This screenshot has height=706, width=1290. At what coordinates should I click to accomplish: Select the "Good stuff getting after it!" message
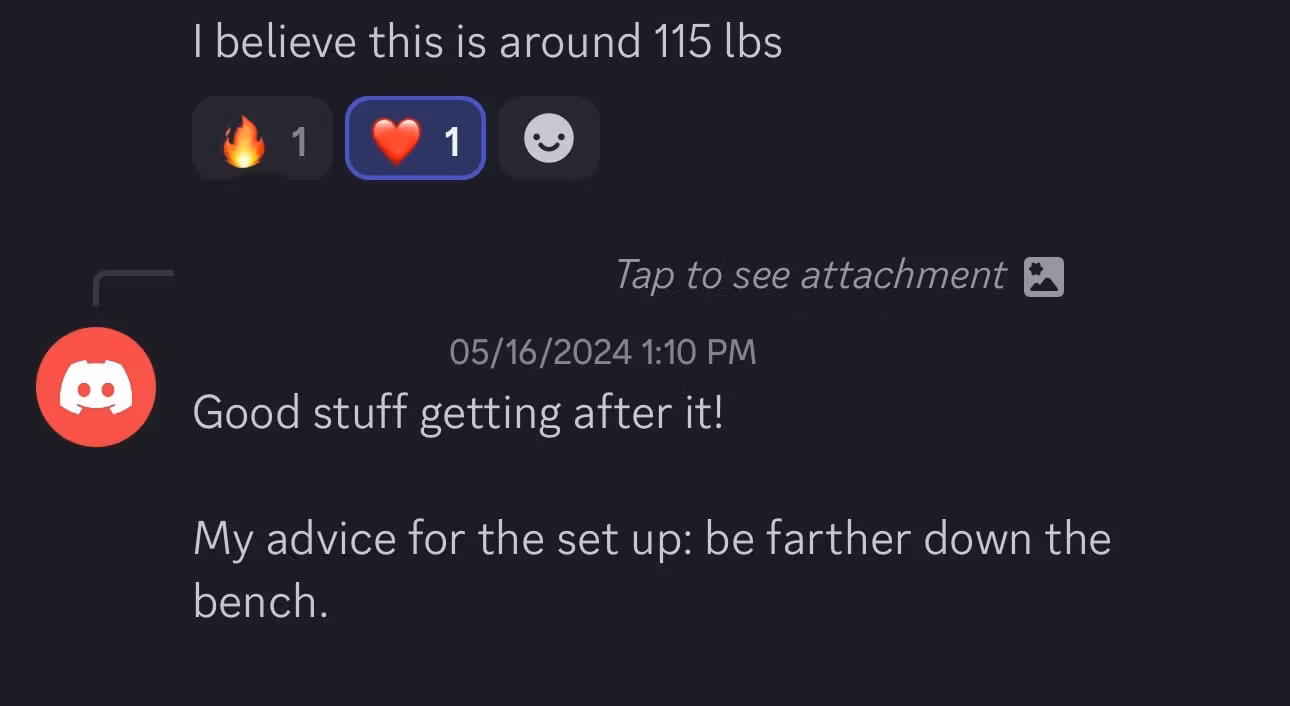point(457,412)
